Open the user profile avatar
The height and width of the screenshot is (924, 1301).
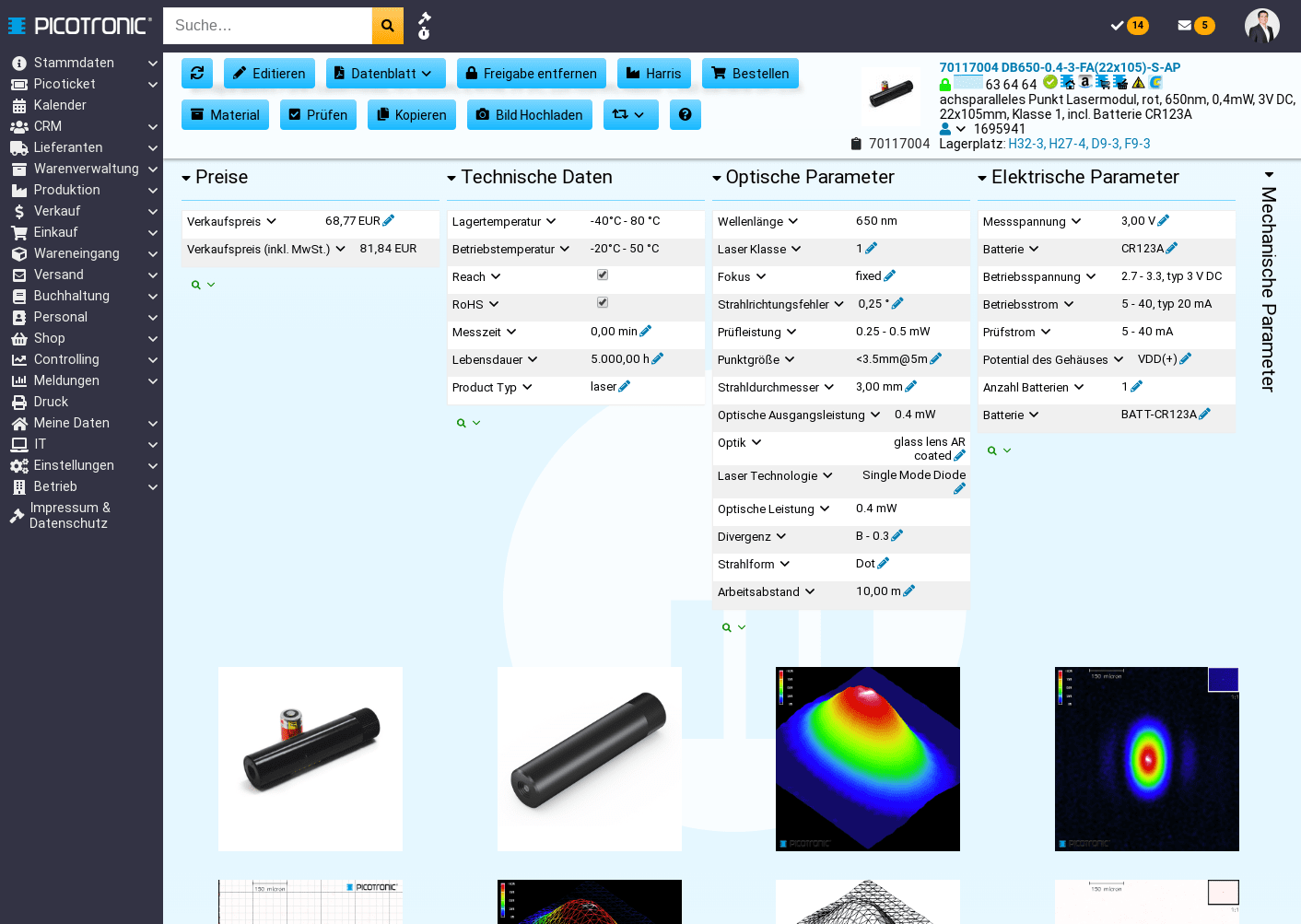coord(1262,26)
